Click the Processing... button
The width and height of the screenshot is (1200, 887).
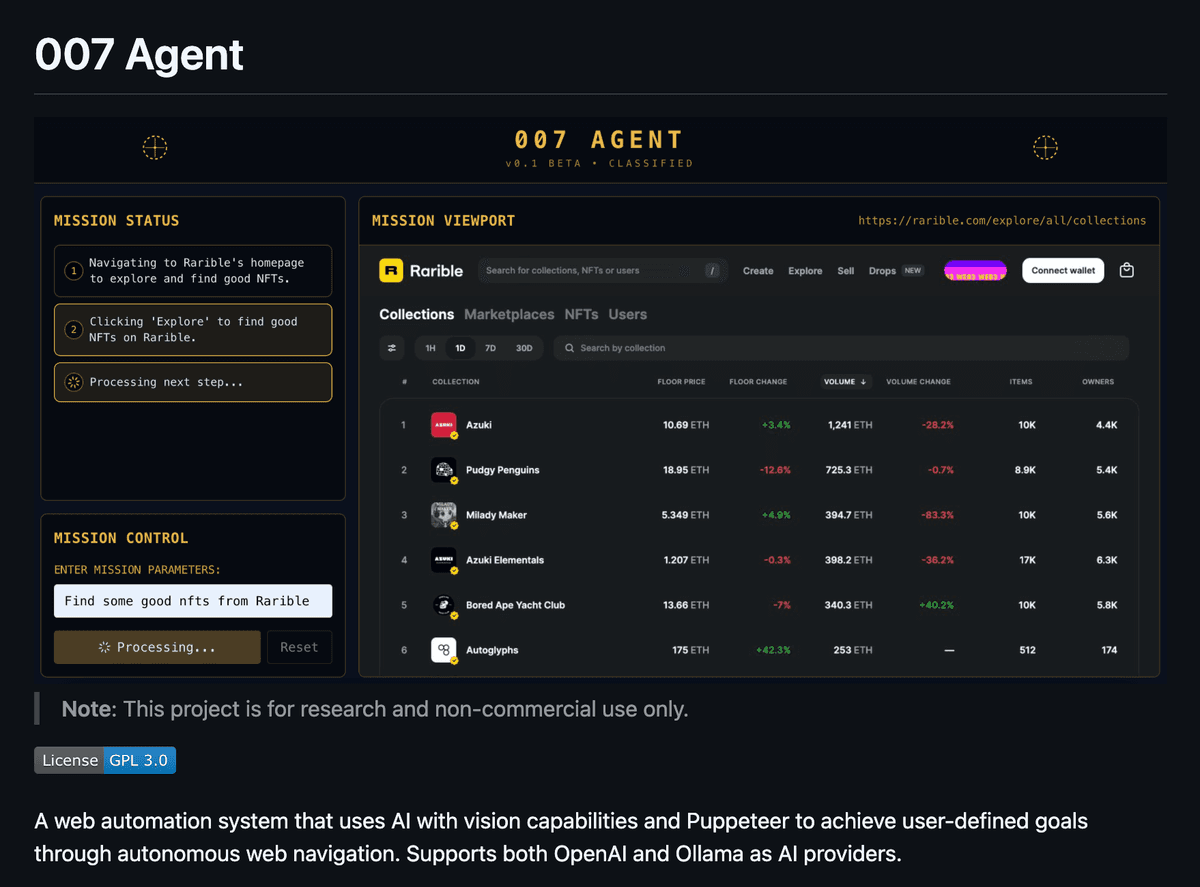point(157,647)
